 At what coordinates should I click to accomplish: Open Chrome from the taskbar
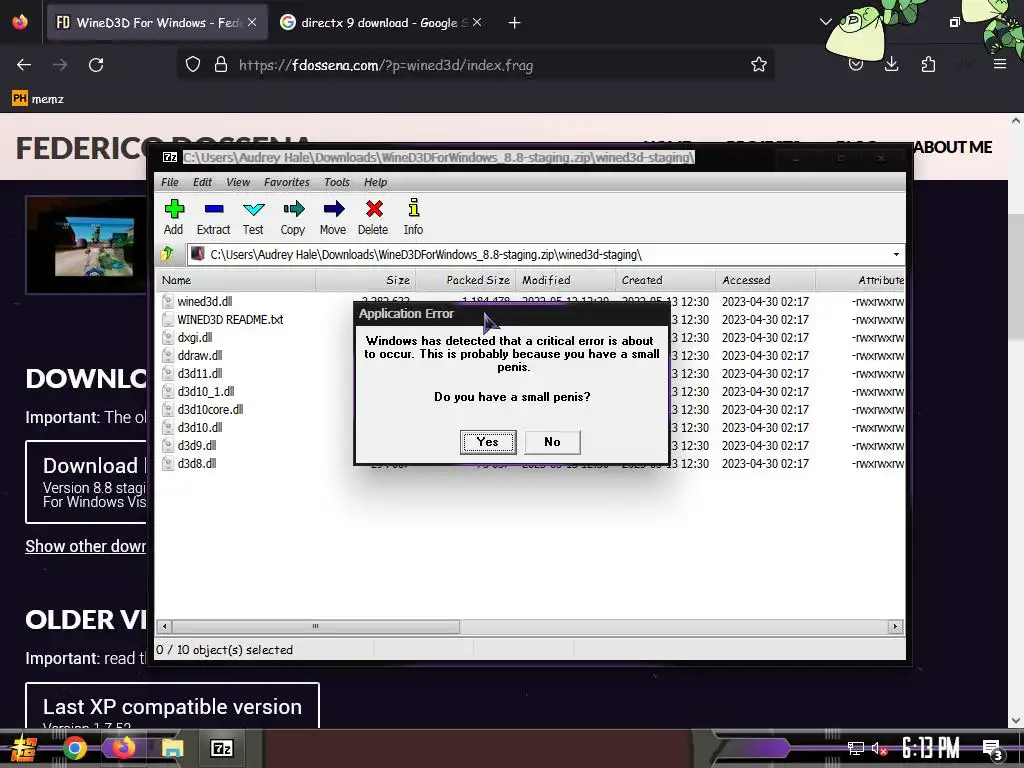click(x=74, y=748)
